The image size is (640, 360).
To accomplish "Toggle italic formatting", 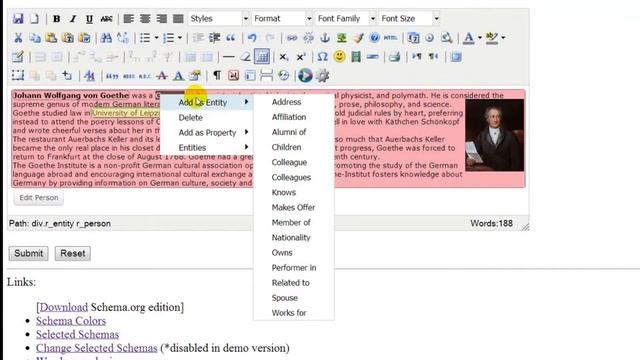I will [73, 19].
